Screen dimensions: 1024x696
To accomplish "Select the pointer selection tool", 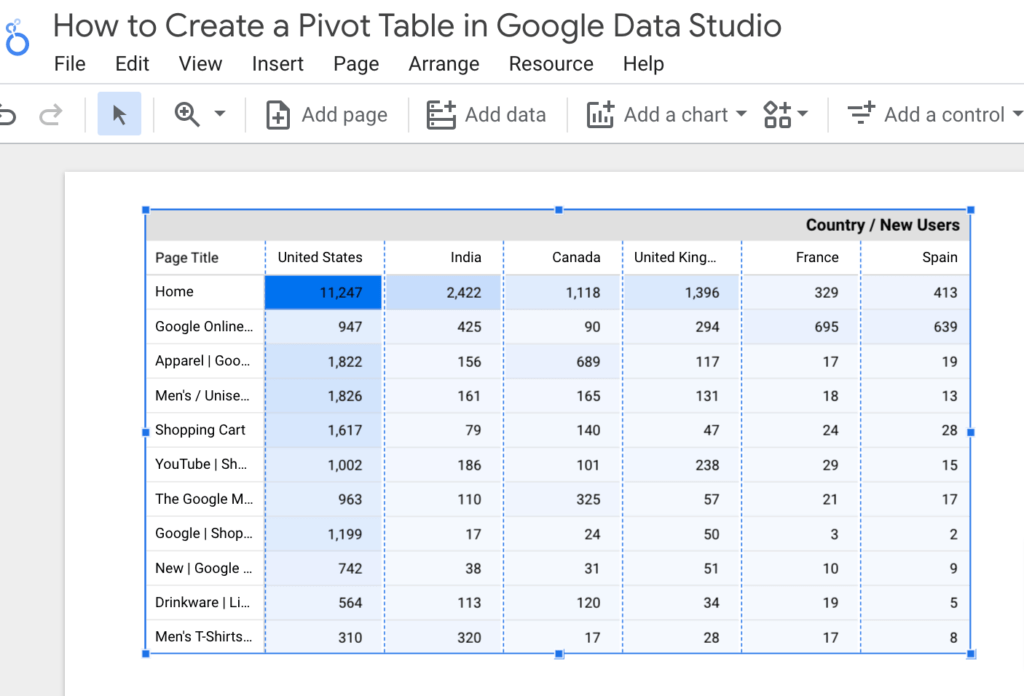I will [x=119, y=114].
